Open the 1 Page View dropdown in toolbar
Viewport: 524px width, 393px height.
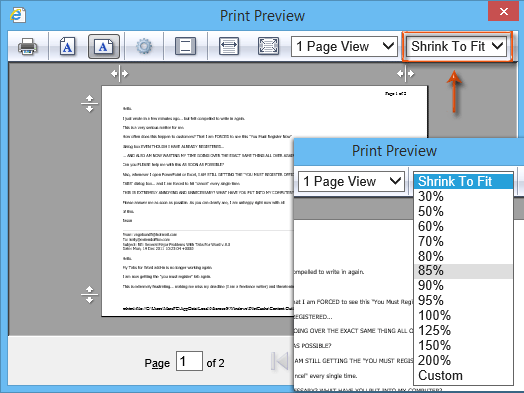coord(344,46)
